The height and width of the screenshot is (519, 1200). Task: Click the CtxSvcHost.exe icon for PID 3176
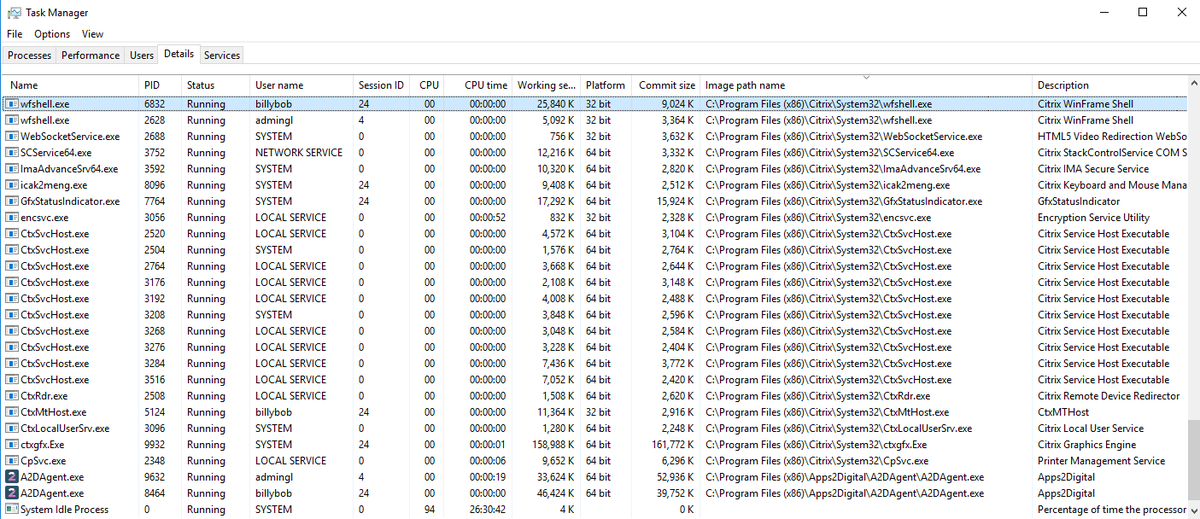pos(12,282)
